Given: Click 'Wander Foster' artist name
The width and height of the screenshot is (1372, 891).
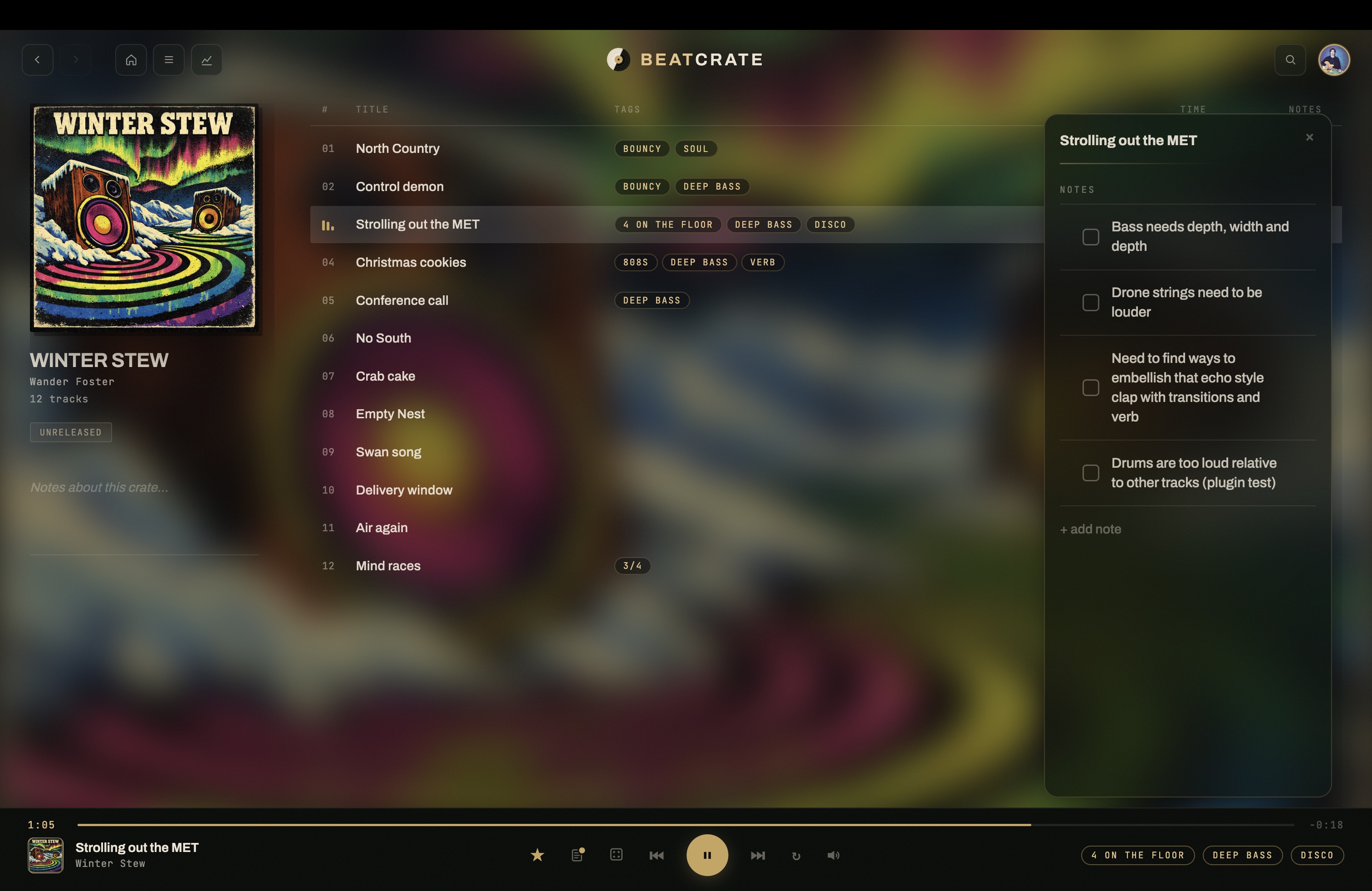Looking at the screenshot, I should 72,382.
